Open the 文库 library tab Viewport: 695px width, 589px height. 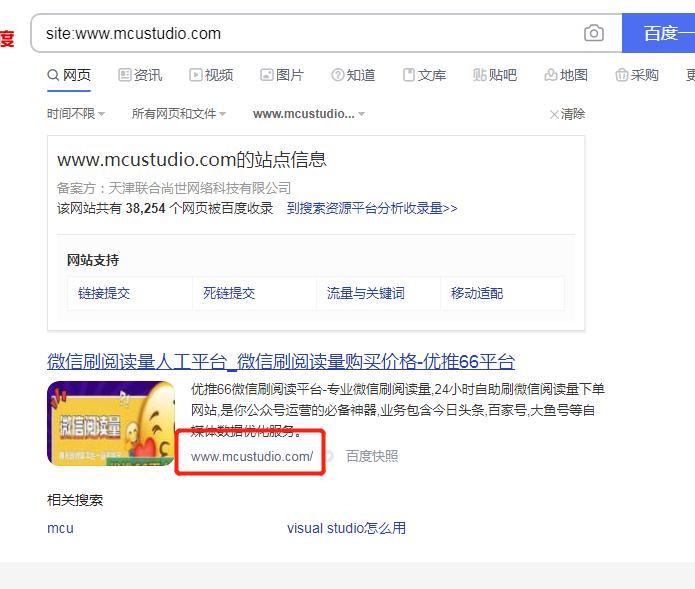pyautogui.click(x=424, y=75)
